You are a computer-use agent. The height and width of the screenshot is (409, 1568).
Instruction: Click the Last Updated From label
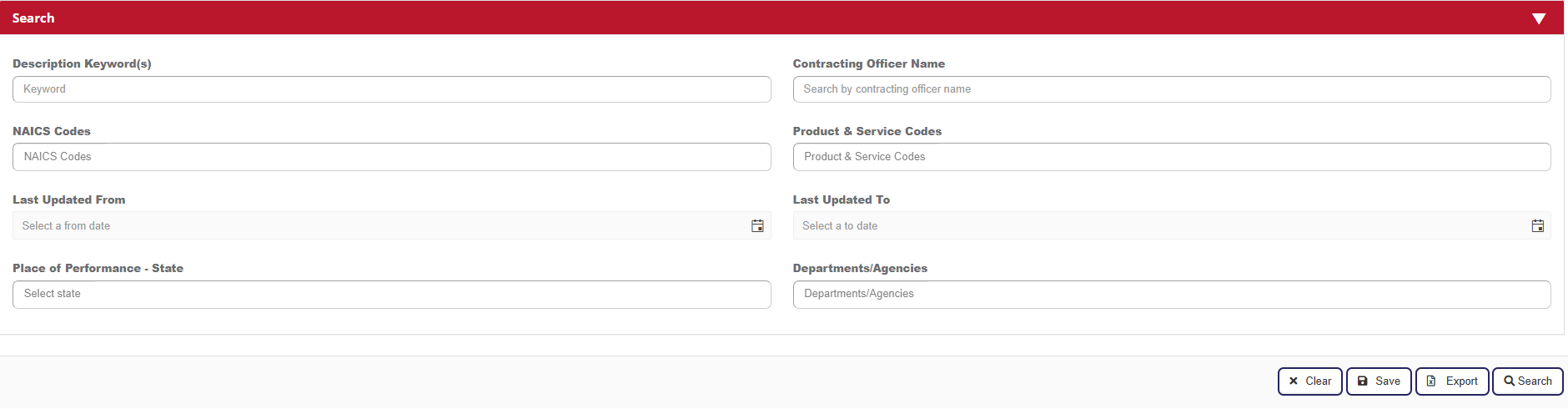pyautogui.click(x=69, y=200)
